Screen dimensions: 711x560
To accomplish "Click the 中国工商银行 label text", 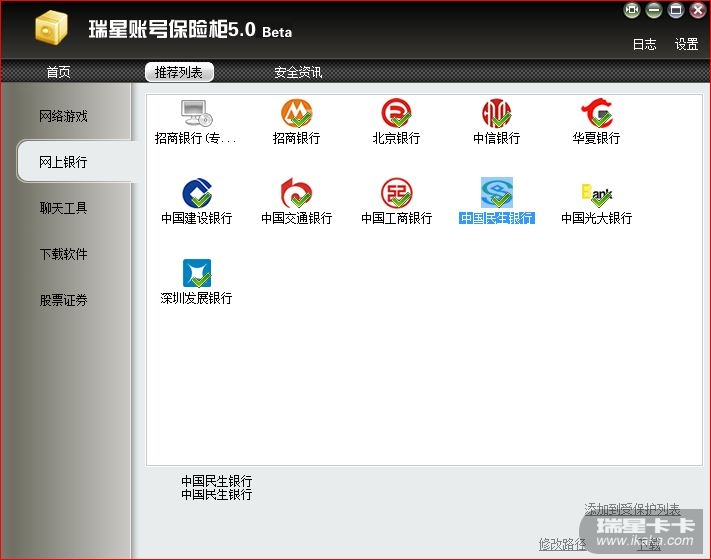I will coord(396,218).
